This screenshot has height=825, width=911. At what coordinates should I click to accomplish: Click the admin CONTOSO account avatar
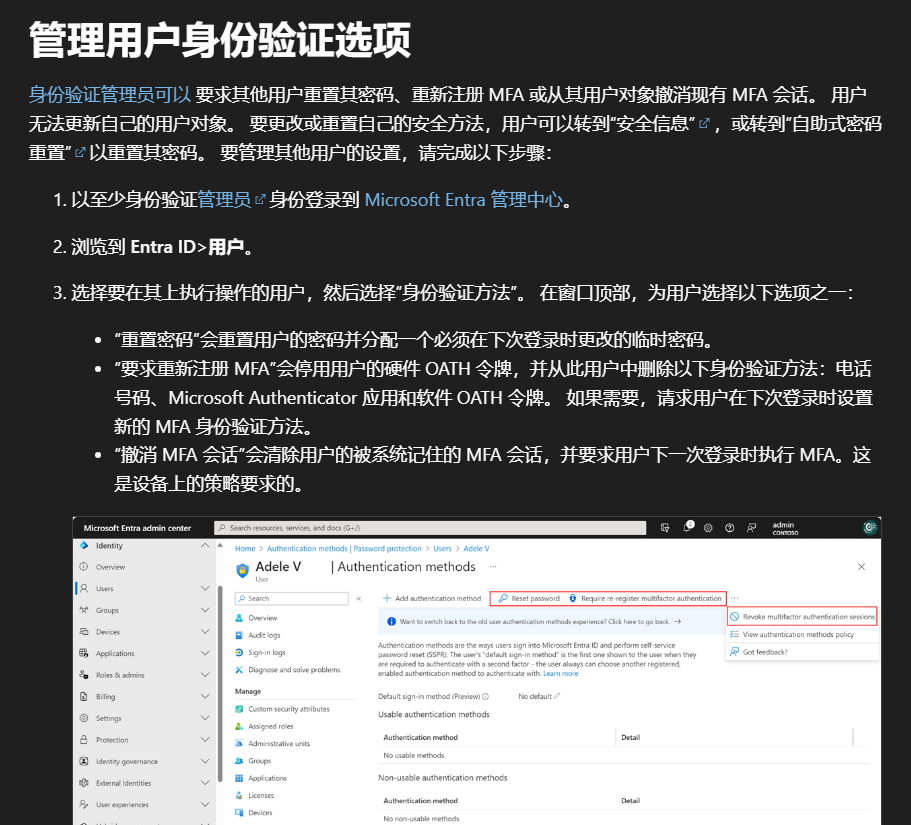[869, 528]
